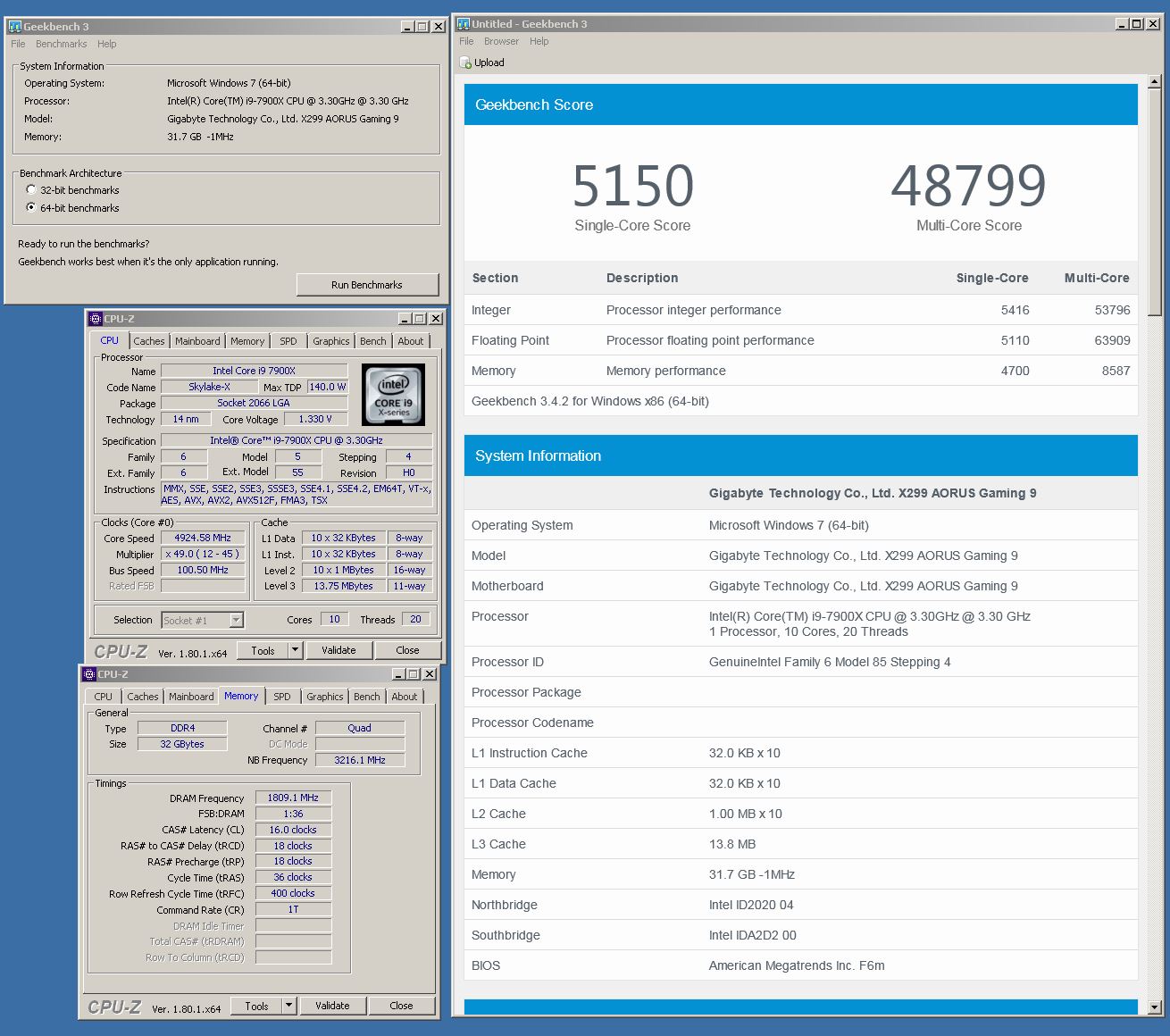
Task: Switch to Bench tab in upper CPU-Z
Action: 373,341
